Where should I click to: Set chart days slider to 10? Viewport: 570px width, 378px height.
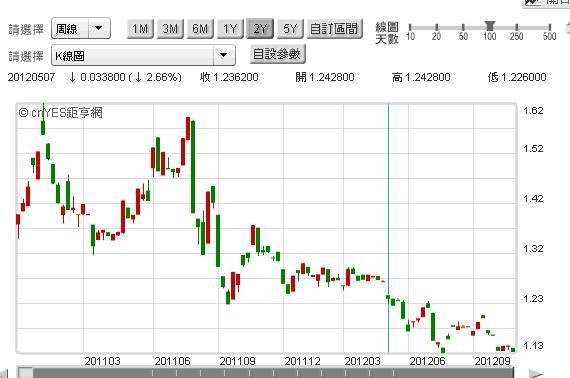tap(410, 28)
